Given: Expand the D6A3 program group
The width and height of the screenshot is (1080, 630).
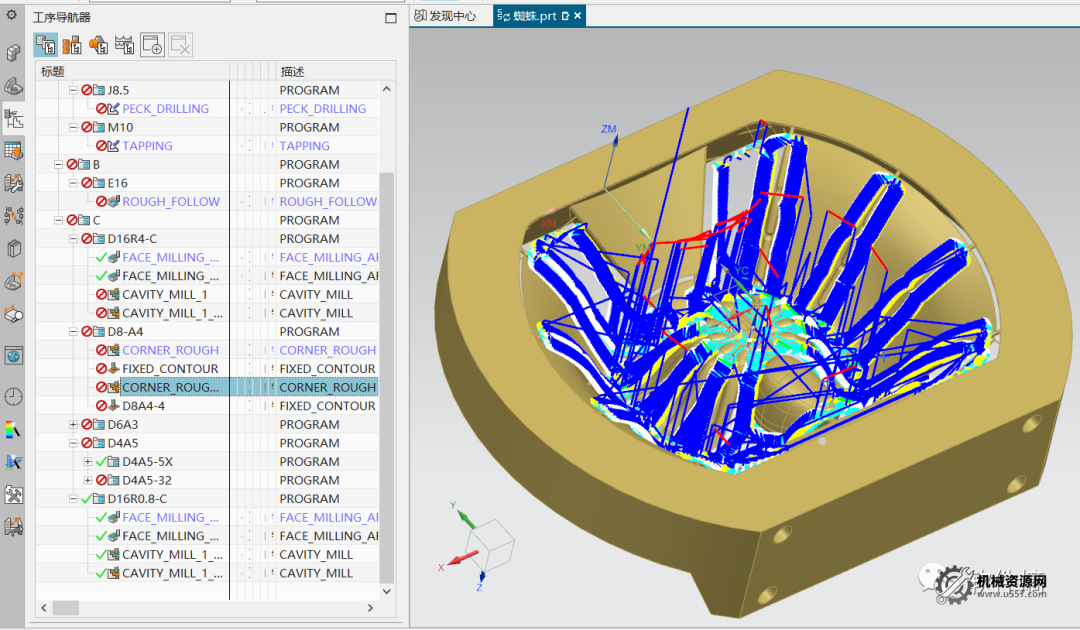Looking at the screenshot, I should point(73,425).
